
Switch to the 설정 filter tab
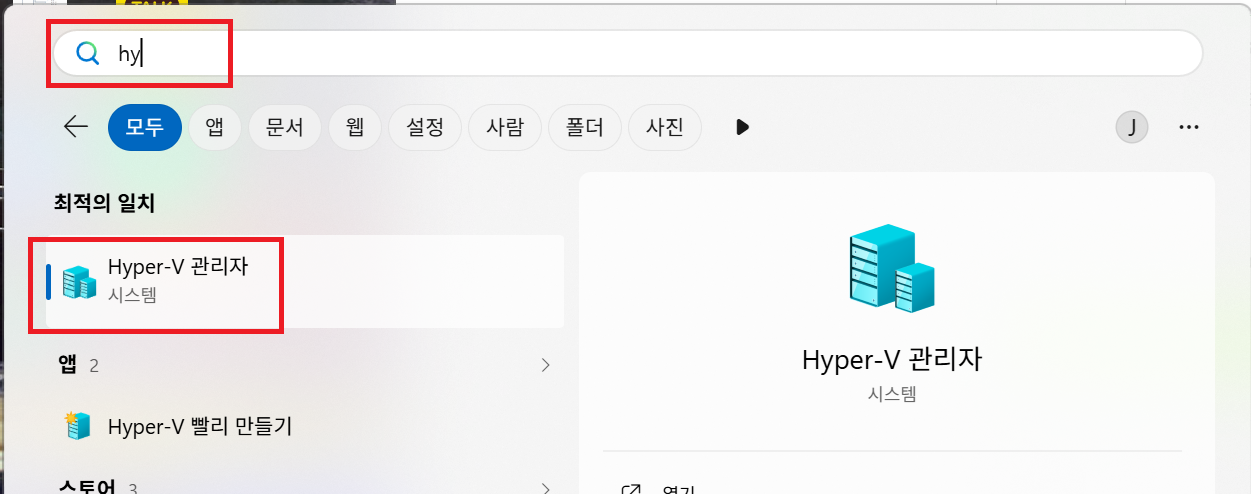425,127
